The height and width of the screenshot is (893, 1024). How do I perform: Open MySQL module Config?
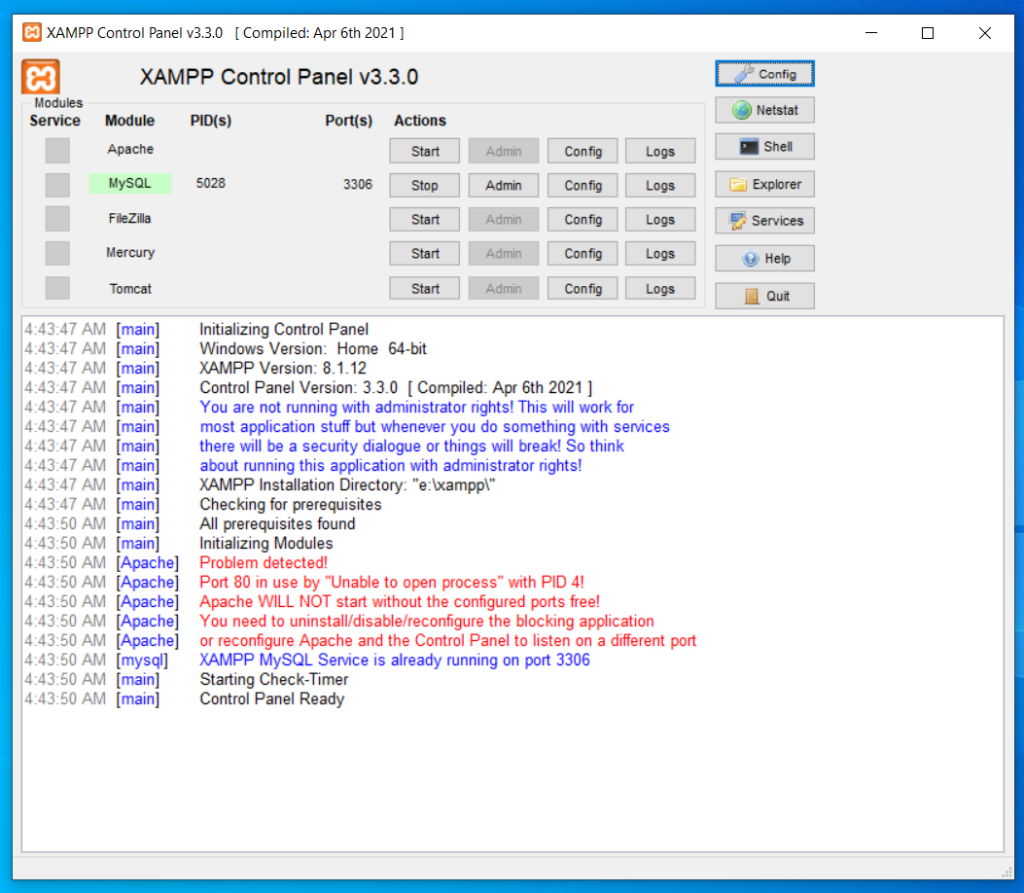(583, 186)
